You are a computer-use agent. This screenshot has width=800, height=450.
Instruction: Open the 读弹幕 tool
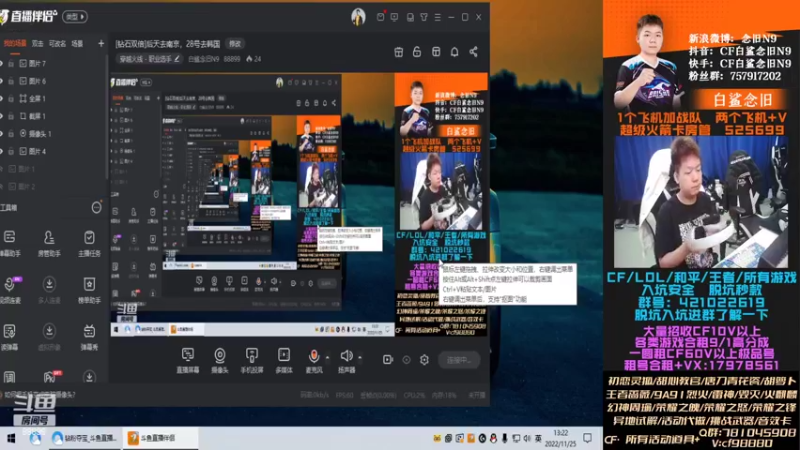pos(9,337)
